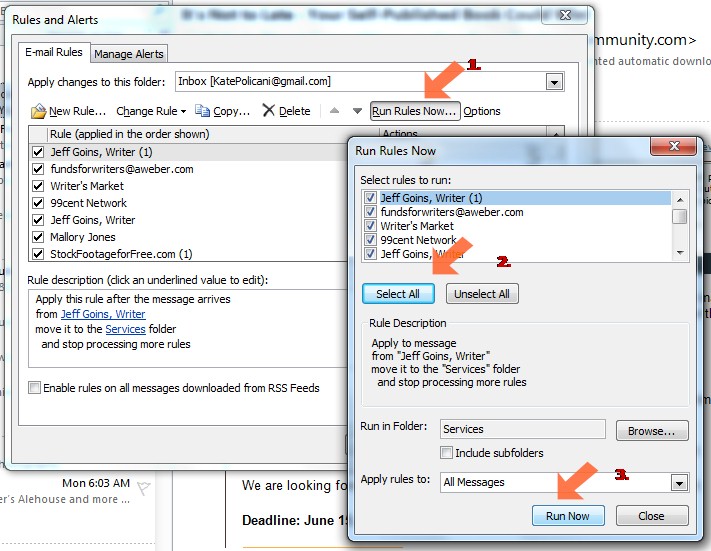Click the Services folder link
Image resolution: width=711 pixels, height=551 pixels.
(125, 329)
